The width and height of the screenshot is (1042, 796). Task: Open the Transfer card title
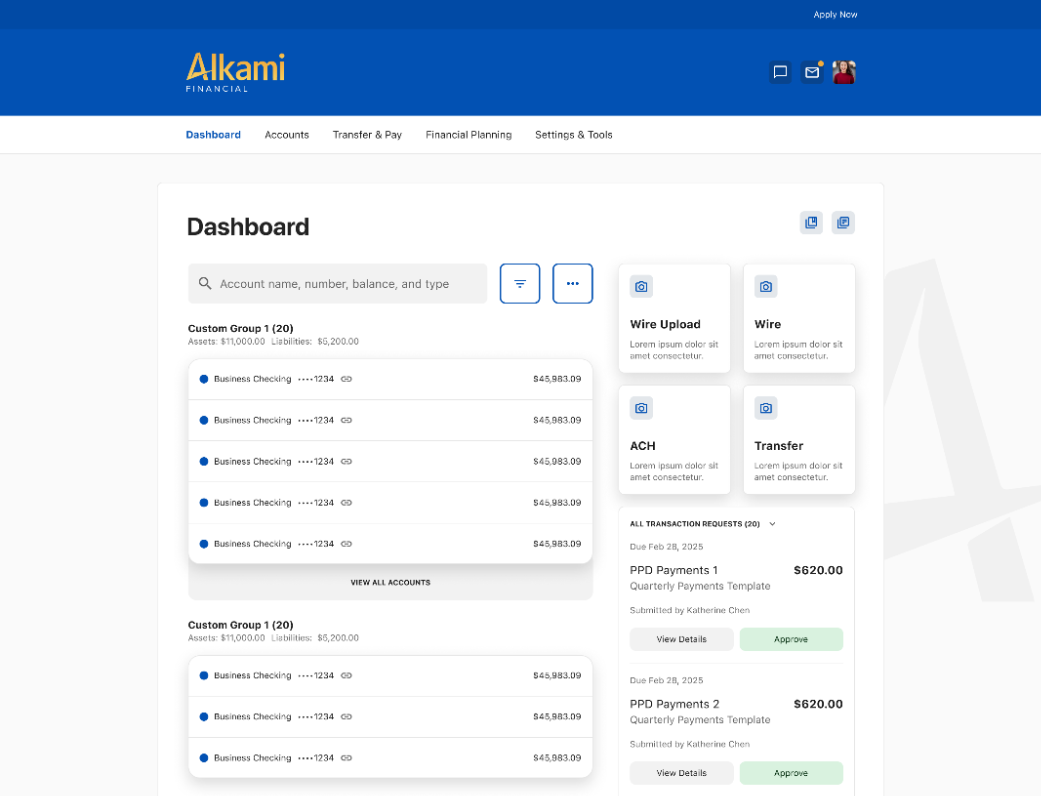779,446
